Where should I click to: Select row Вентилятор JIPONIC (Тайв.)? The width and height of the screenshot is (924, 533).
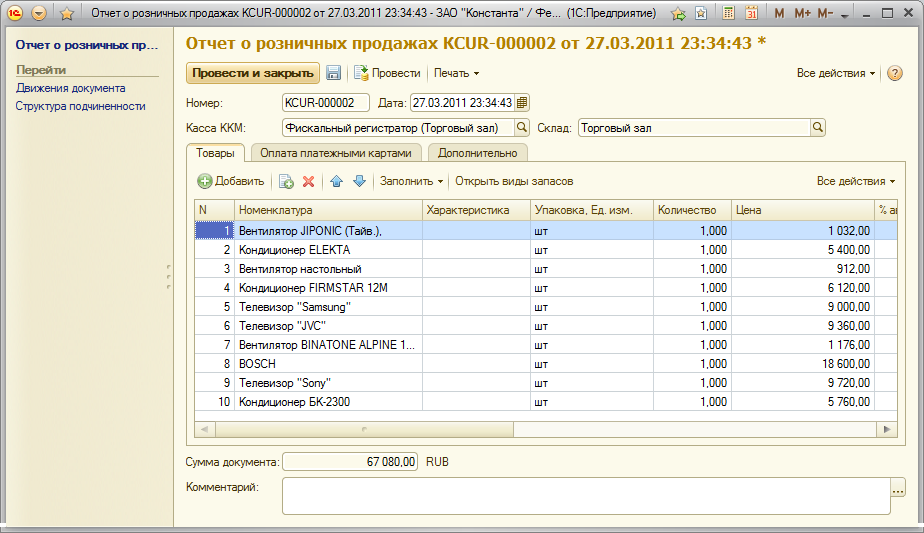(x=546, y=231)
